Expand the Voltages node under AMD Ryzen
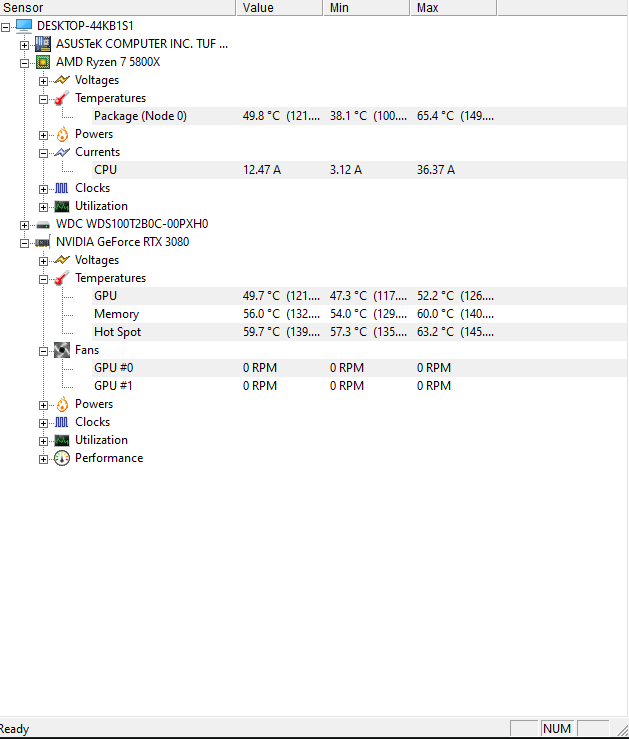This screenshot has width=629, height=739. [43, 81]
